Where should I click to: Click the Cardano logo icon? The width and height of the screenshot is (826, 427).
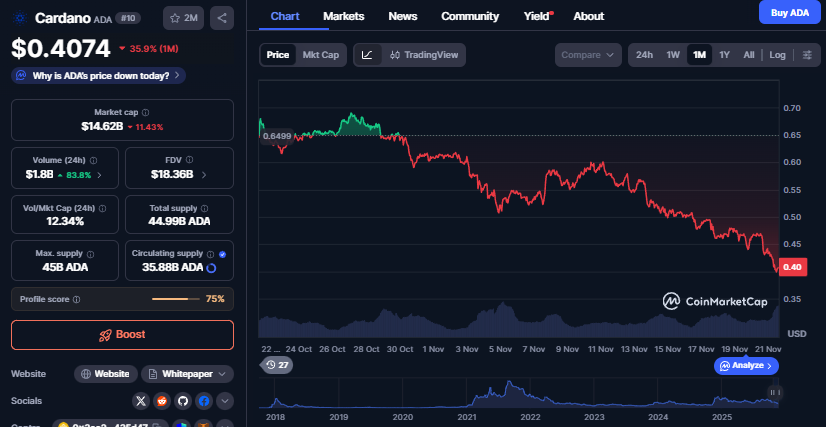point(21,18)
